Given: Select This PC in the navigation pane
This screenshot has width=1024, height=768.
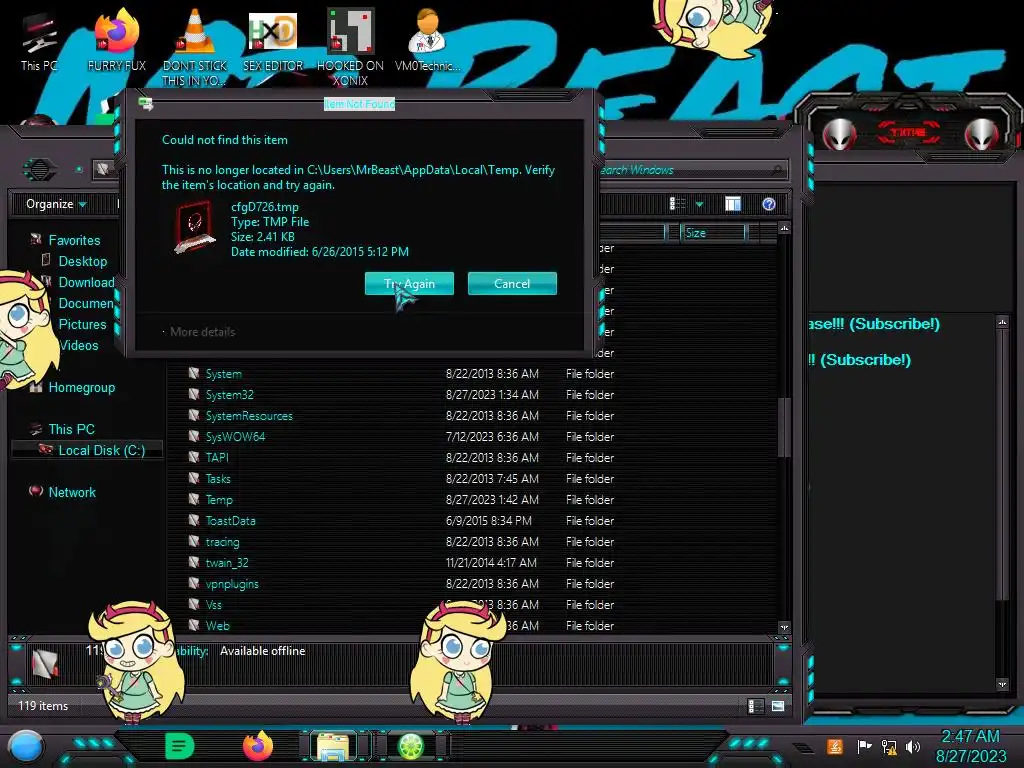Looking at the screenshot, I should coord(71,429).
